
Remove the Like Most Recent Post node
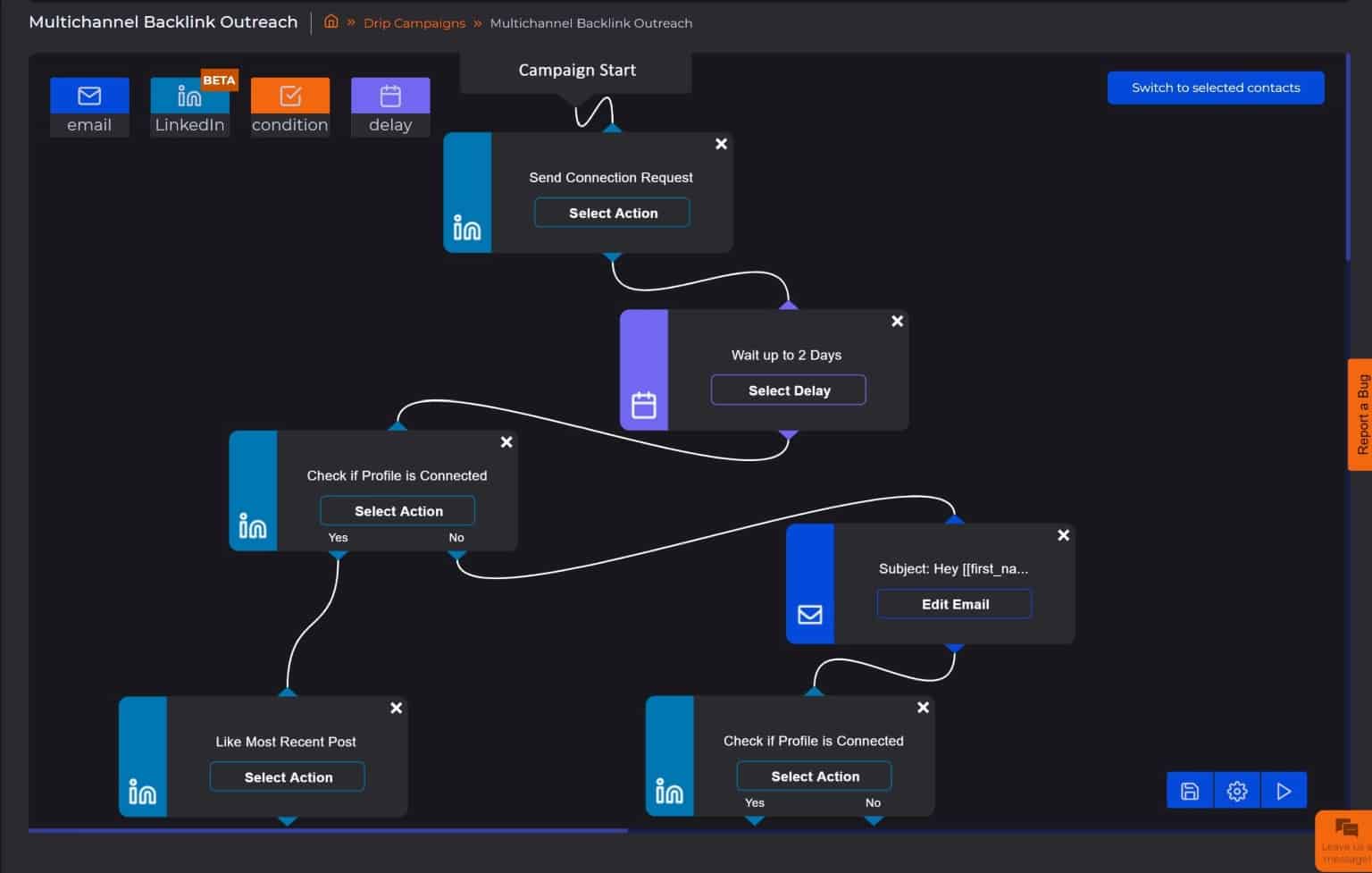click(396, 708)
